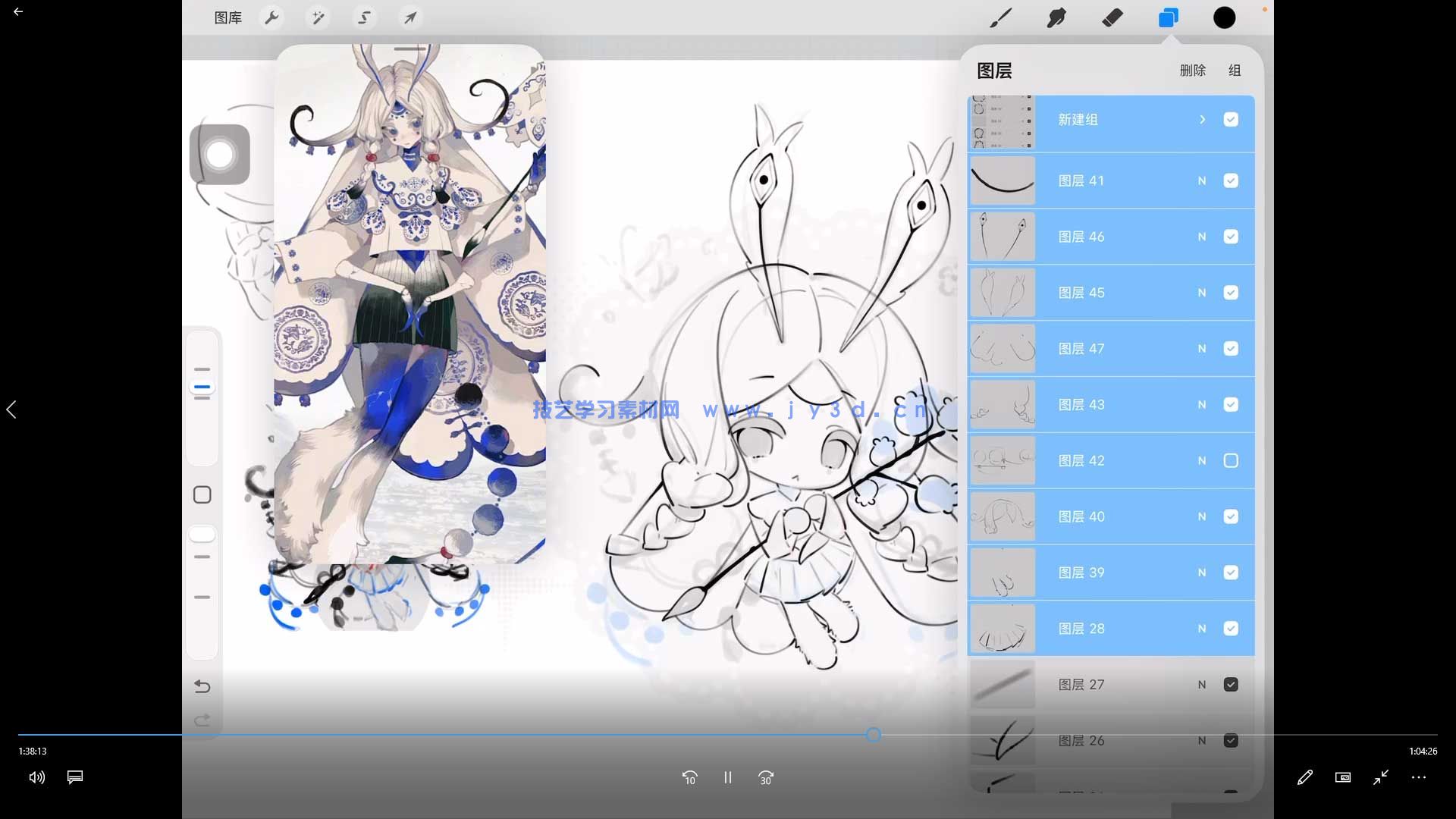Open the black active color swatch
The width and height of the screenshot is (1456, 819).
tap(1224, 17)
